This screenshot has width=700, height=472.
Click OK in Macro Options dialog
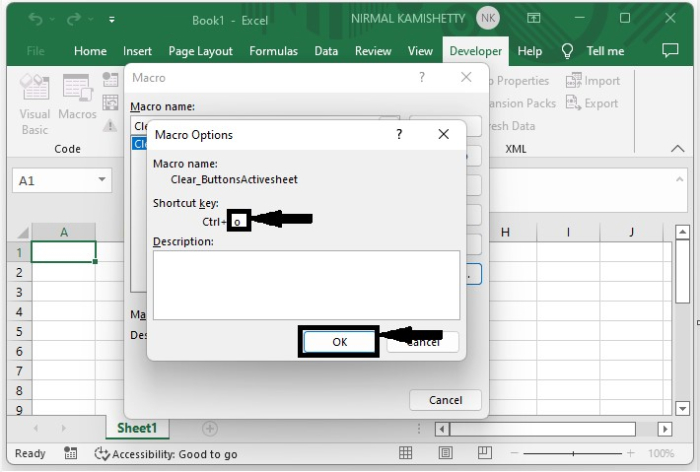339,342
